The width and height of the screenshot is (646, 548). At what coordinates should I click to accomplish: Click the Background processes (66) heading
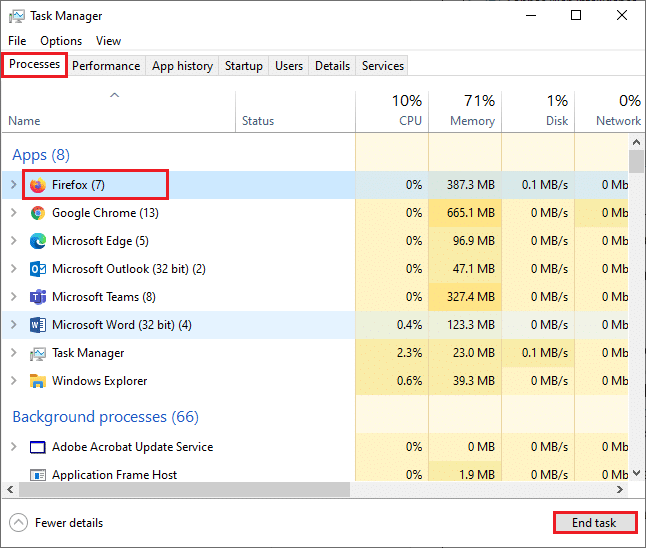(x=105, y=417)
